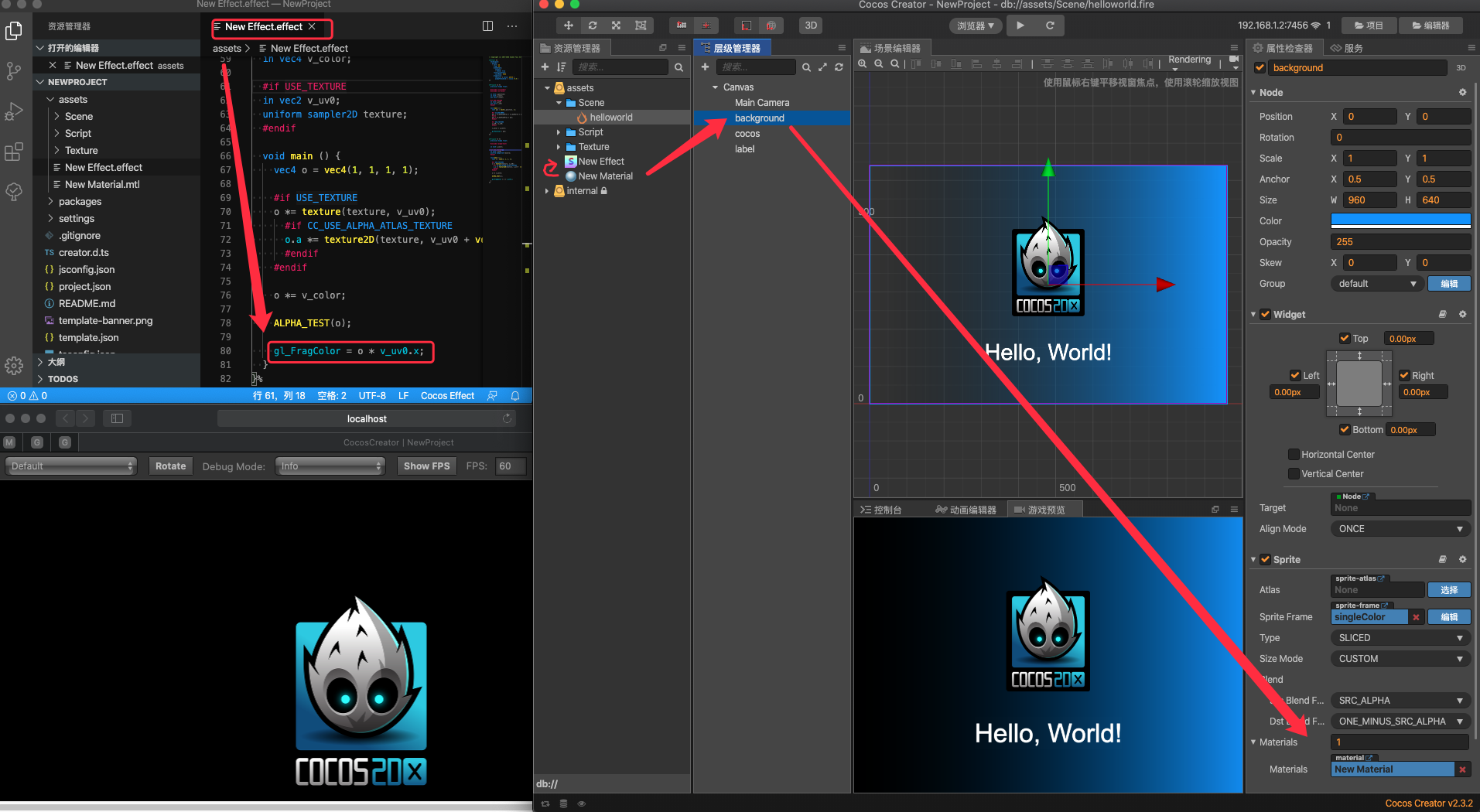
Task: Change asset sort order icon
Action: [x=561, y=67]
